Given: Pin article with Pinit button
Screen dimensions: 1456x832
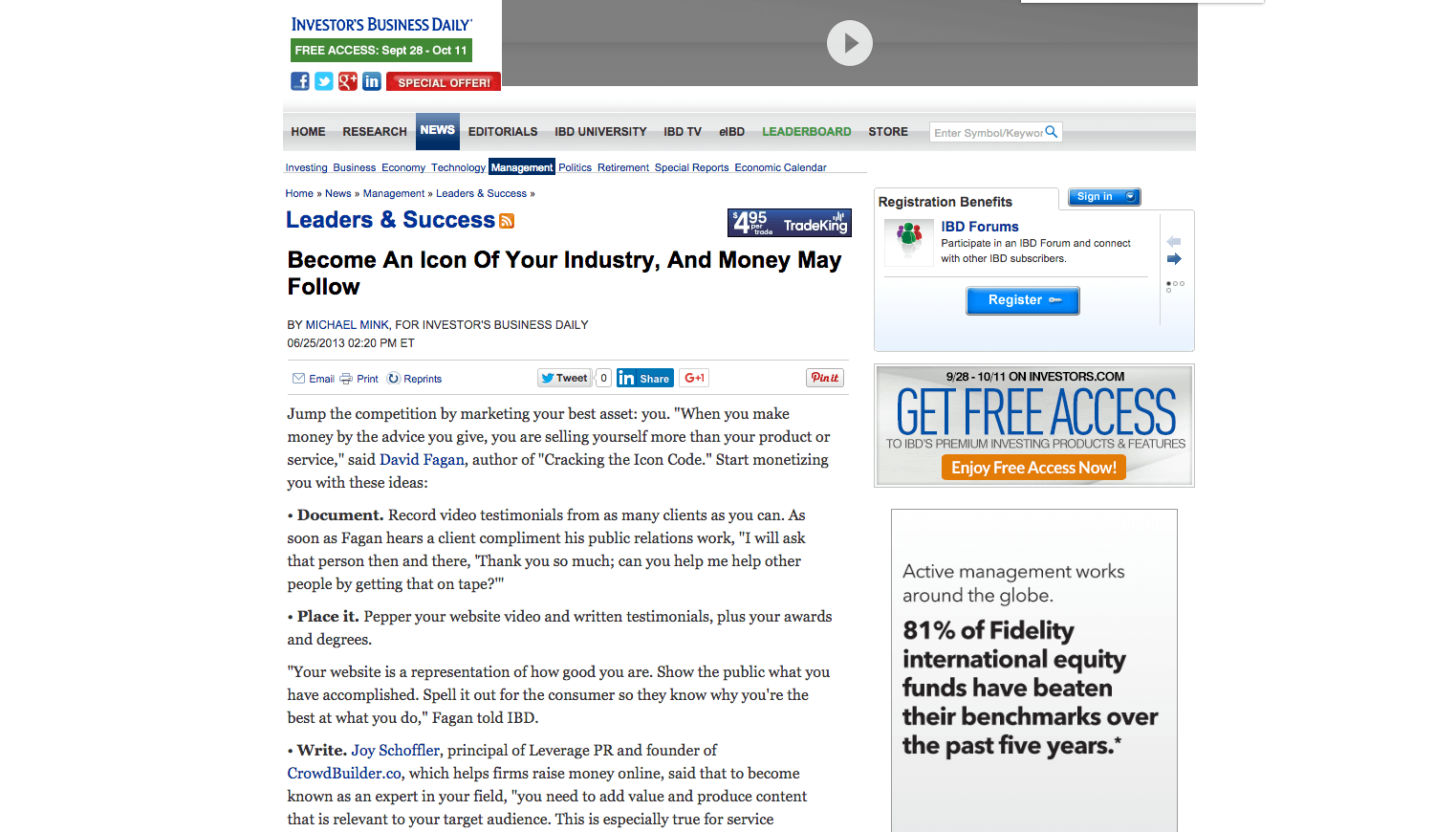Looking at the screenshot, I should 825,378.
